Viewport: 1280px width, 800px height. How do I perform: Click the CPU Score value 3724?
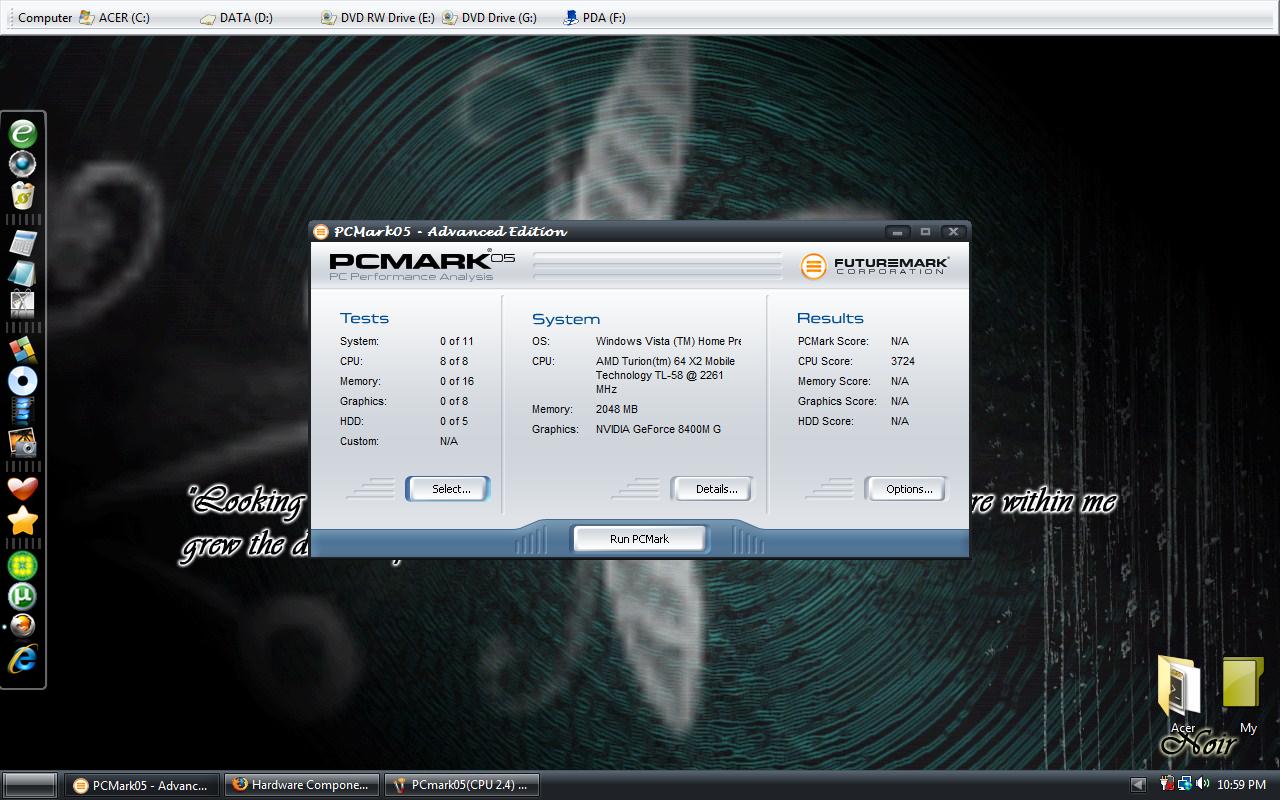[x=903, y=361]
